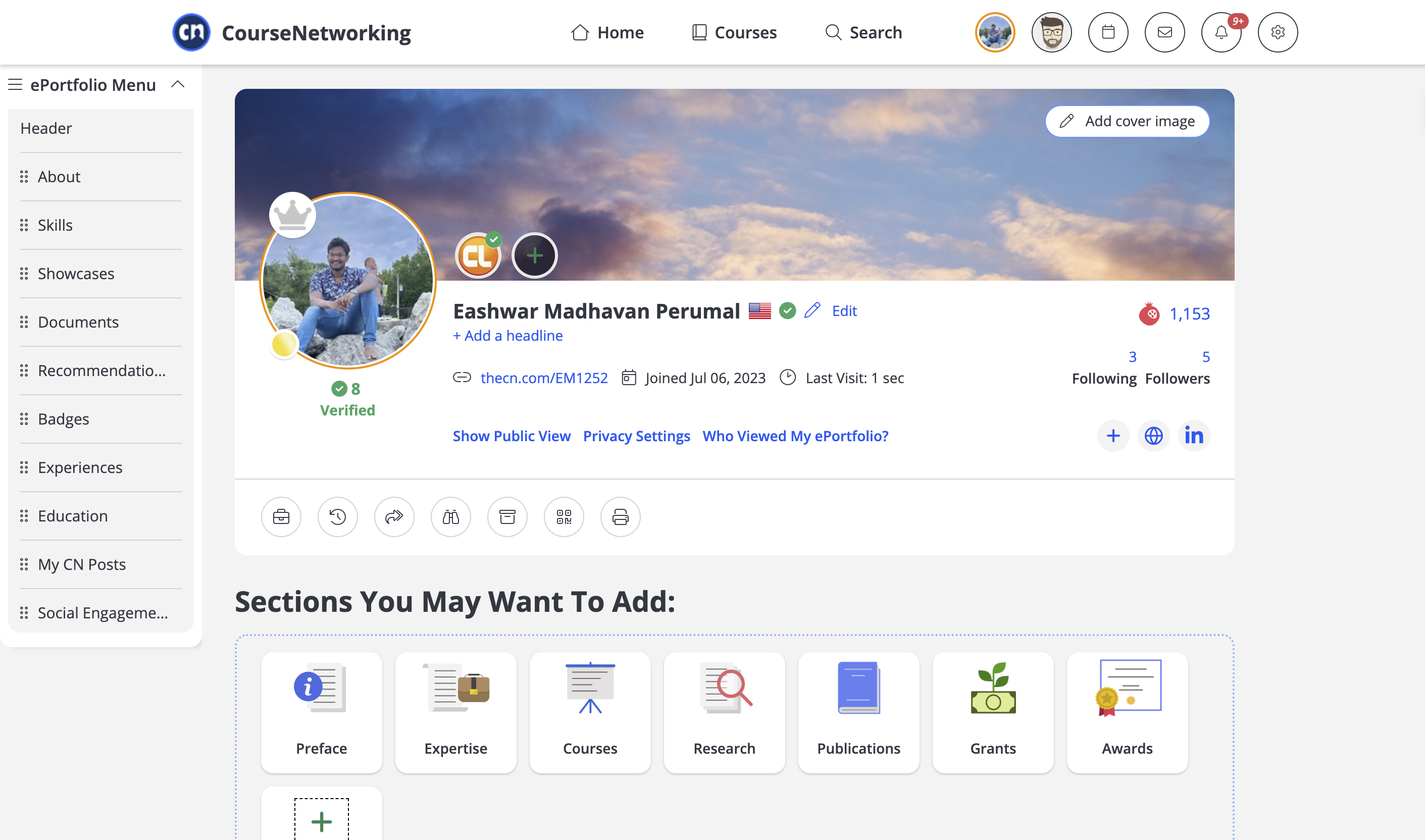This screenshot has height=840, width=1425.
Task: Click + Add a headline
Action: pyautogui.click(x=508, y=336)
